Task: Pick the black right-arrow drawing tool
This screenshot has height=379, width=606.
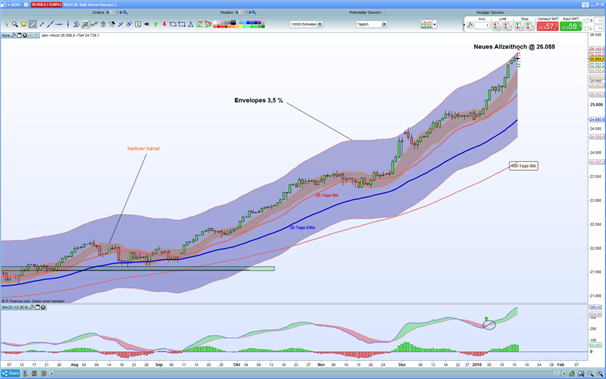Action: pyautogui.click(x=147, y=24)
